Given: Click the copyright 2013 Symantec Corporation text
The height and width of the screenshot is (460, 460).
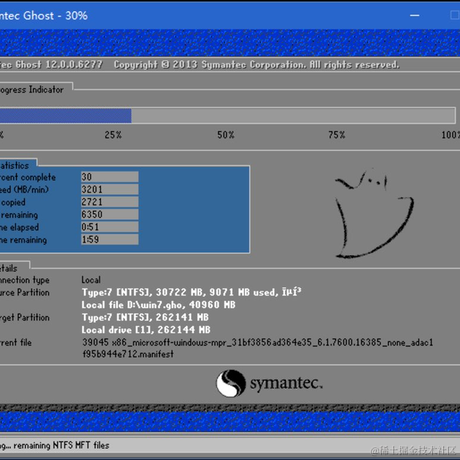Looking at the screenshot, I should pos(256,64).
